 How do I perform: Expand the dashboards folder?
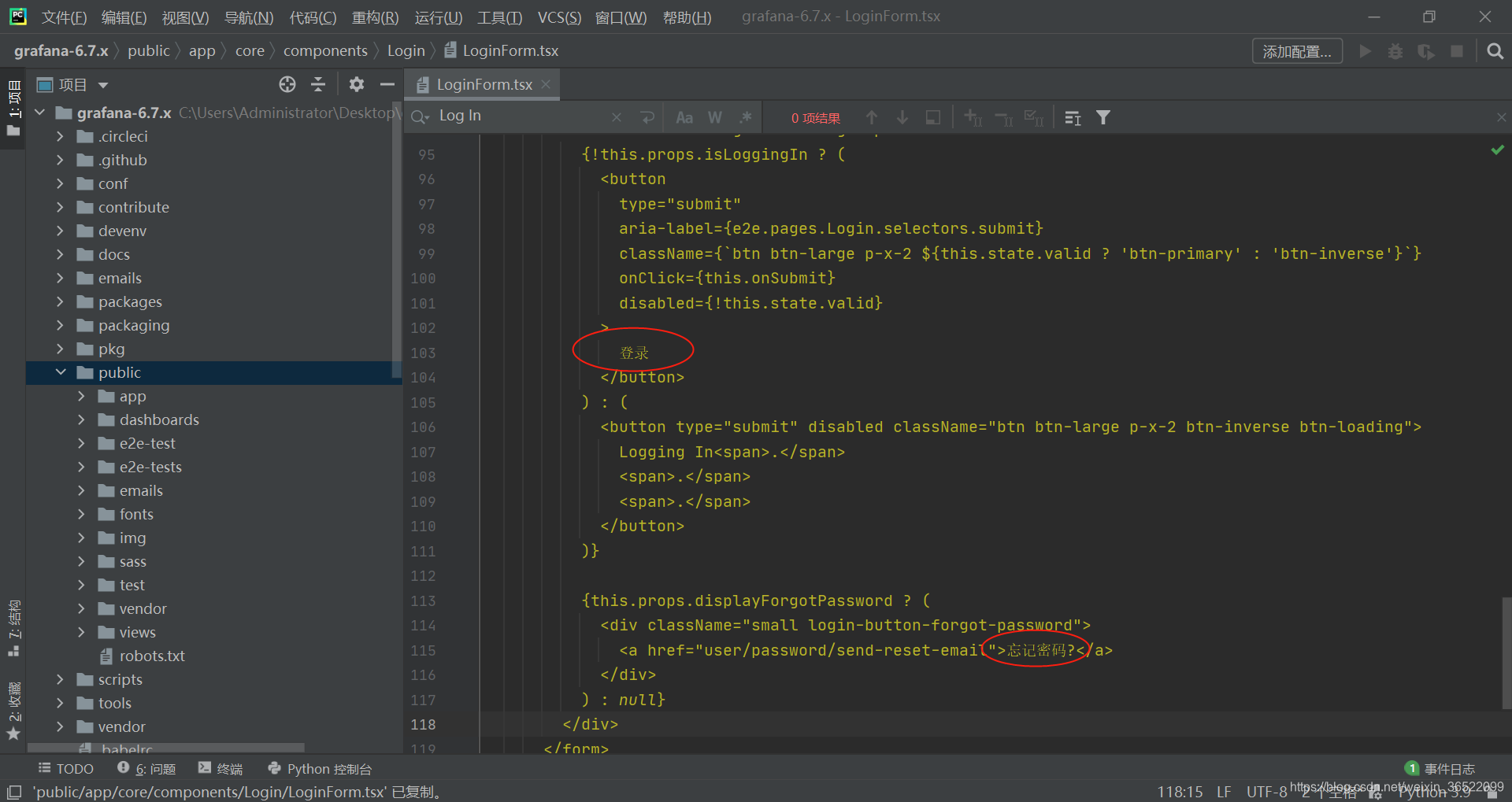[81, 419]
